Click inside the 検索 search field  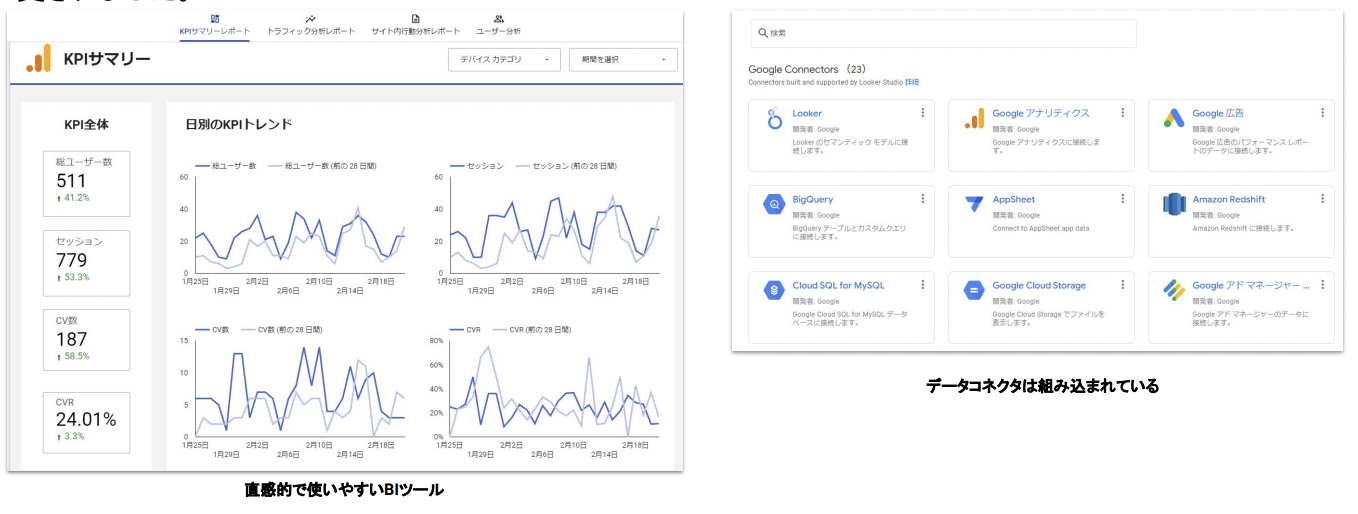[x=943, y=33]
